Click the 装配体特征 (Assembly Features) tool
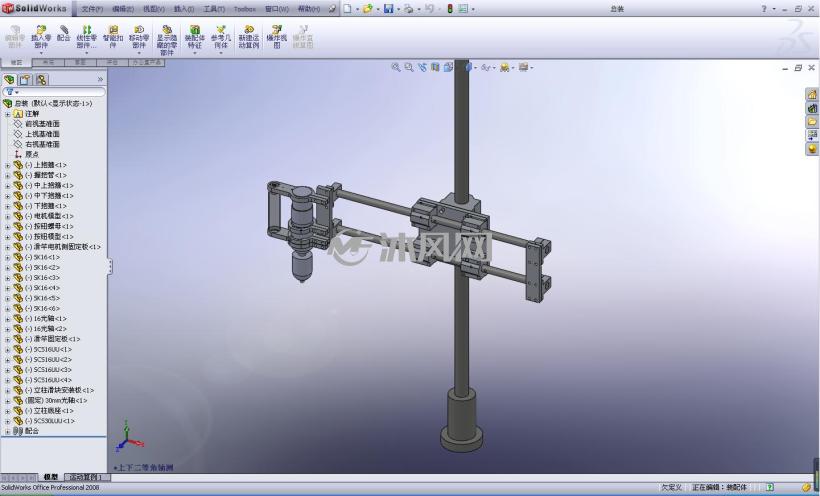 195,37
